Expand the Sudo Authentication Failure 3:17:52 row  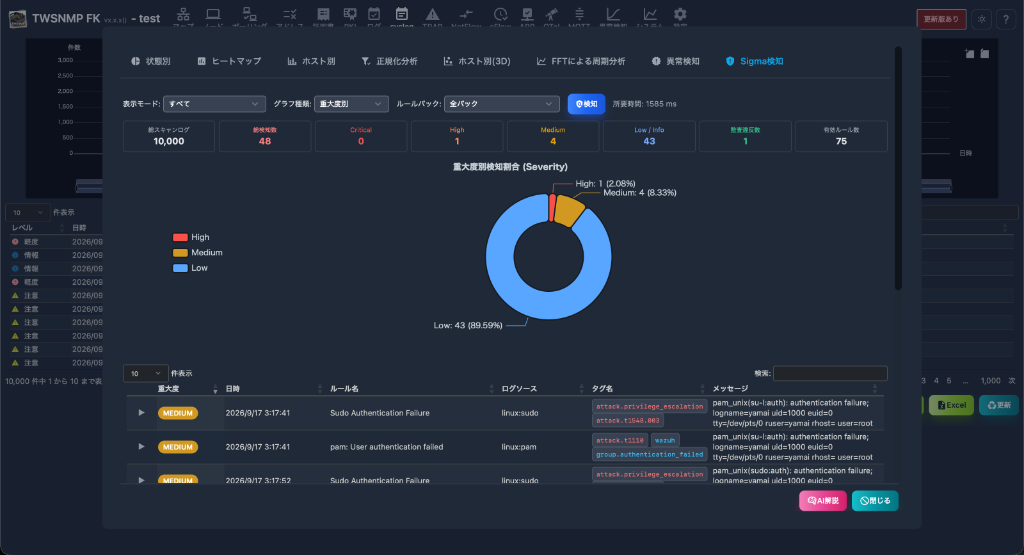point(141,480)
